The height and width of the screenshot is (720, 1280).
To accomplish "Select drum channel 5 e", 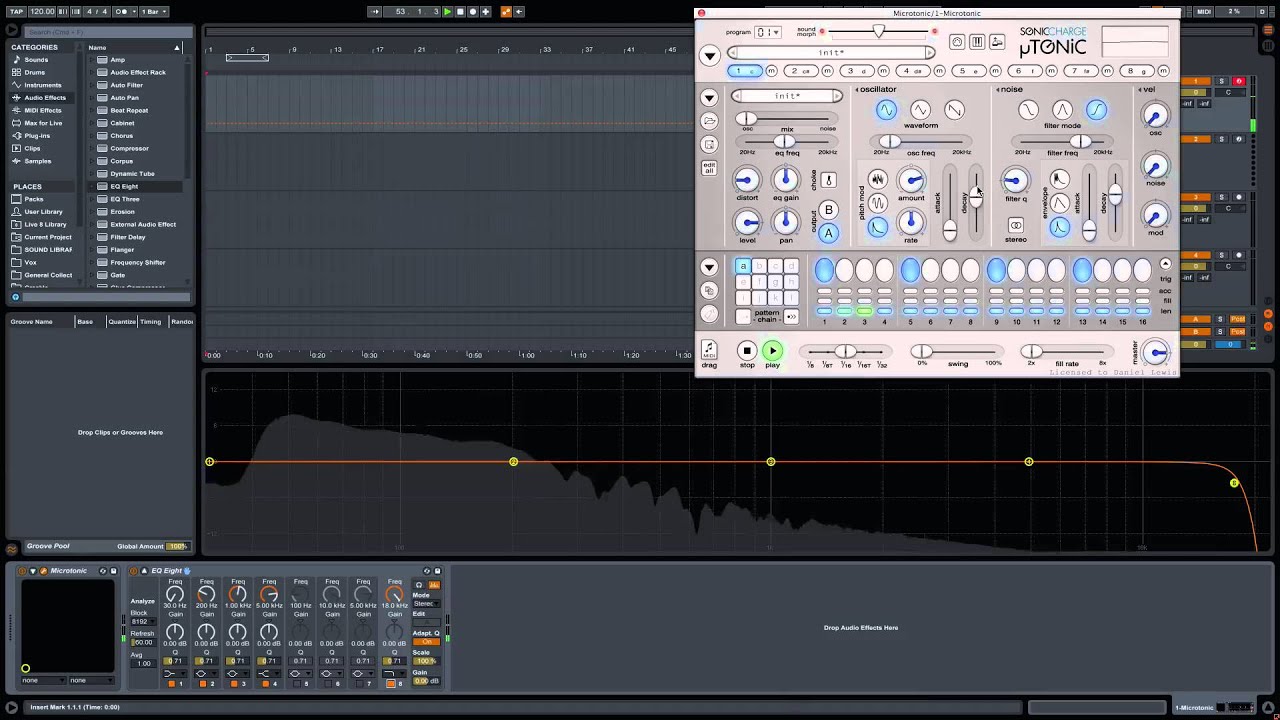I will pyautogui.click(x=968, y=71).
